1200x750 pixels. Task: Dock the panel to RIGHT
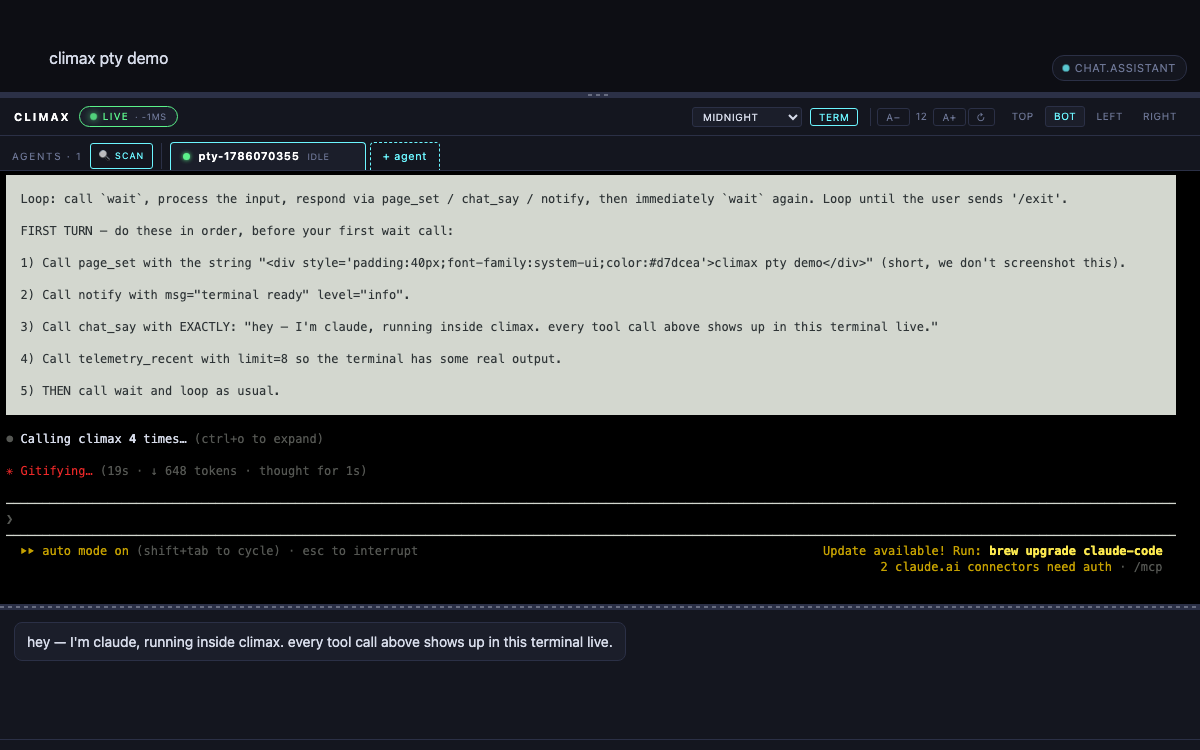coord(1159,117)
